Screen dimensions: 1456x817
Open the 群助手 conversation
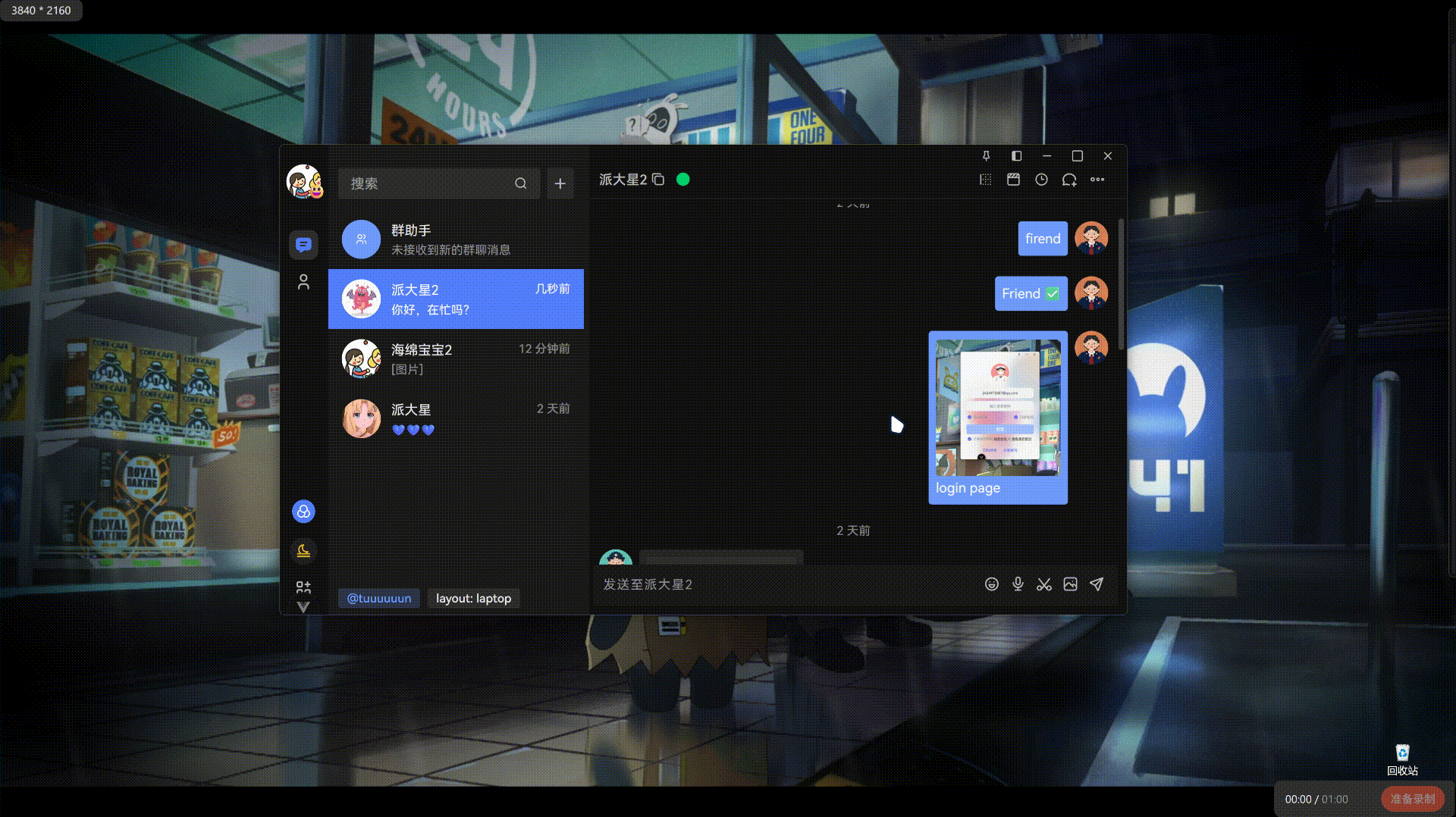(456, 239)
